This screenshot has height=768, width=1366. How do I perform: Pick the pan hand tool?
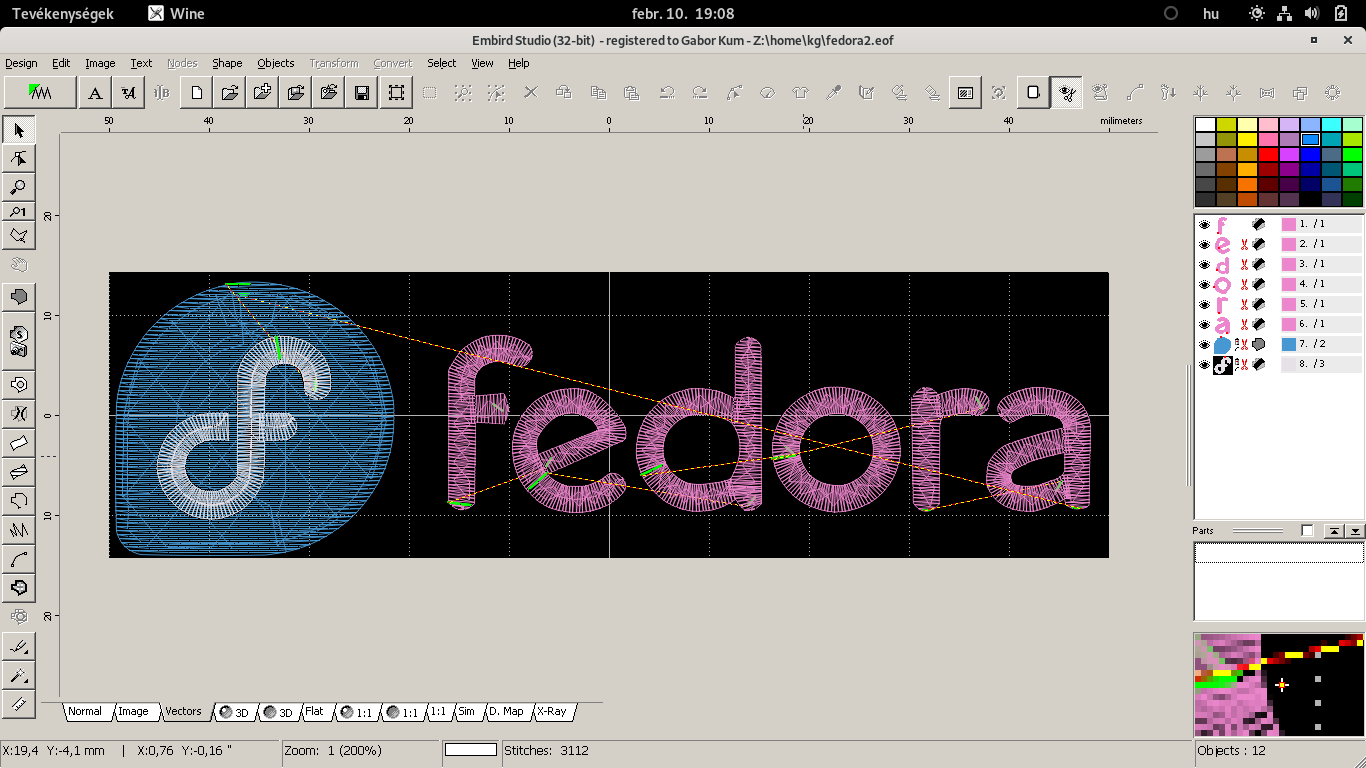(19, 265)
